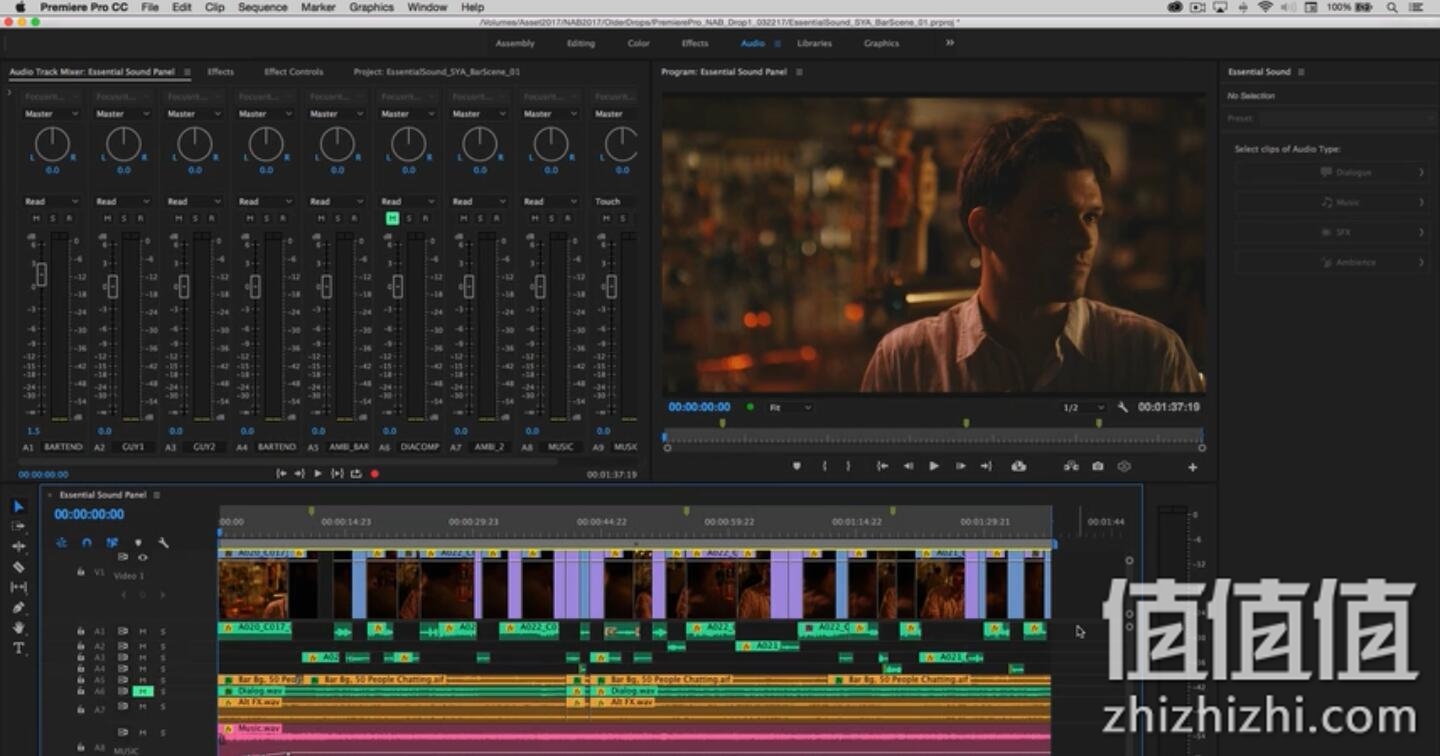Viewport: 1440px width, 756px height.
Task: Select the Selection tool in tools panel
Action: 18,506
